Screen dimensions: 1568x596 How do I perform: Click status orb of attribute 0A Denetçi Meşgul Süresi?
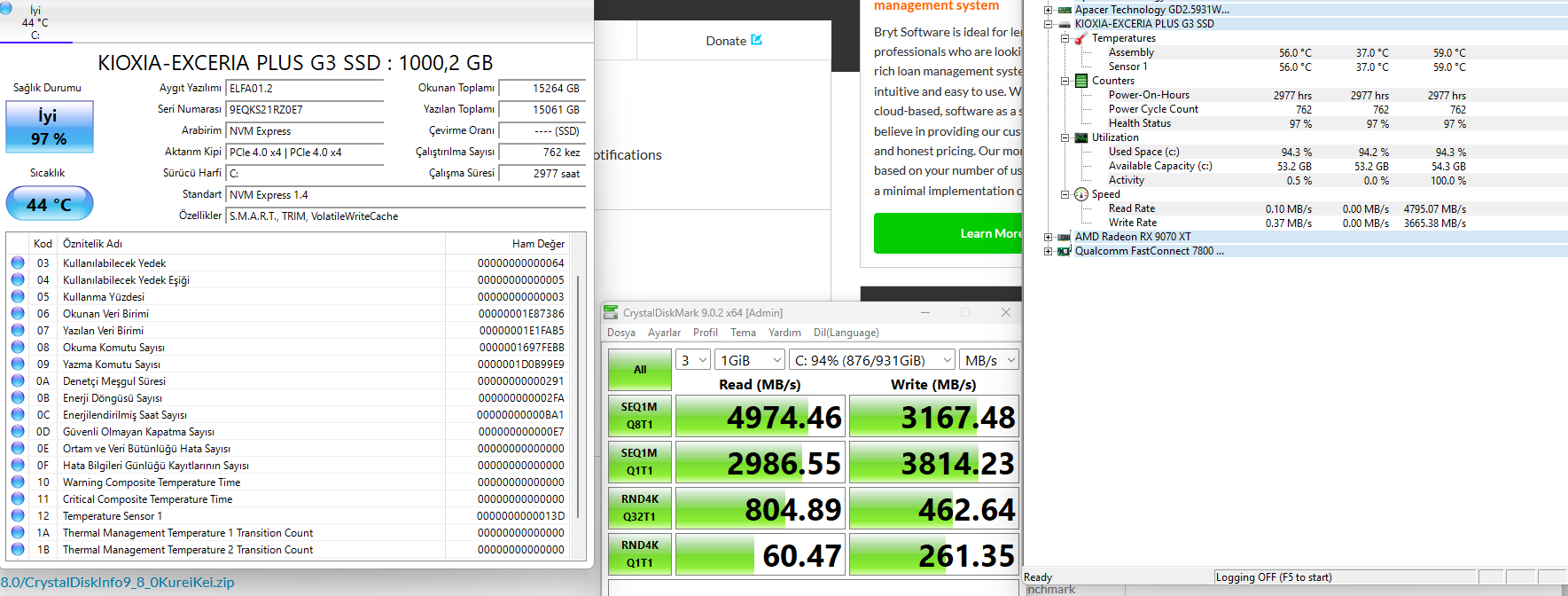click(18, 380)
